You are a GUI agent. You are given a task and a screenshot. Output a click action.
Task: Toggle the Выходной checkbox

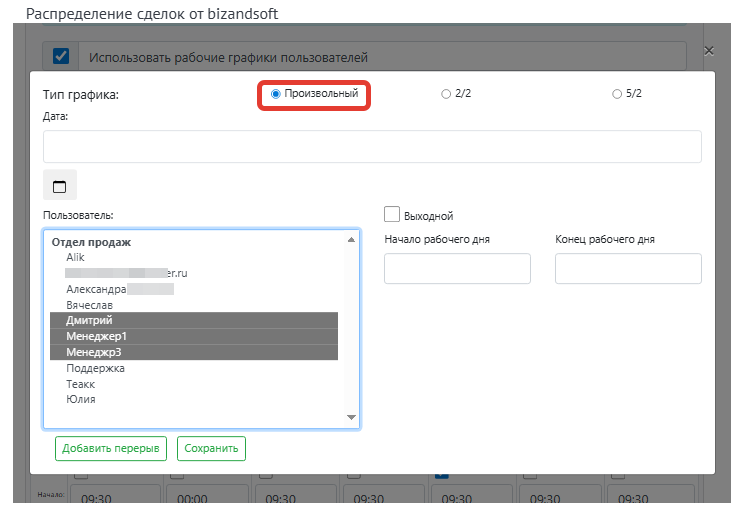point(392,214)
